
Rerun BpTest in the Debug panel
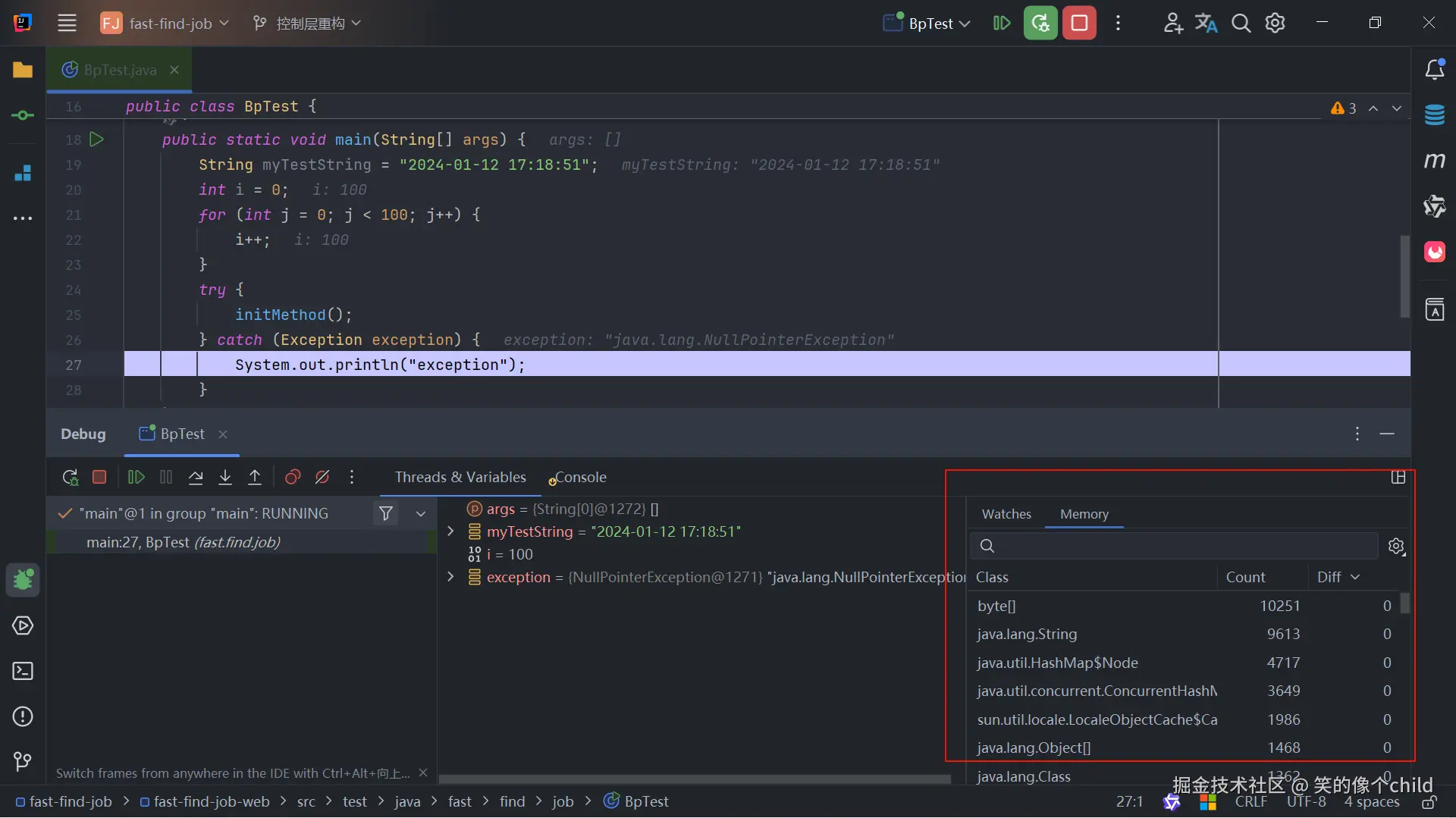pos(70,477)
